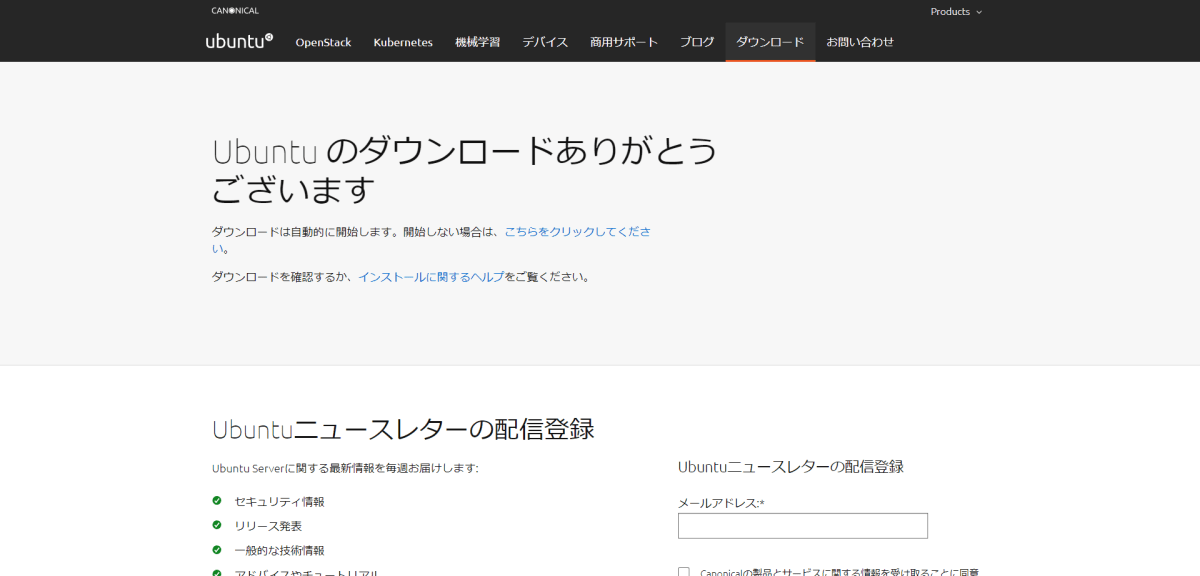The image size is (1200, 576).
Task: Go to 機械学習 navigation item
Action: pos(477,42)
